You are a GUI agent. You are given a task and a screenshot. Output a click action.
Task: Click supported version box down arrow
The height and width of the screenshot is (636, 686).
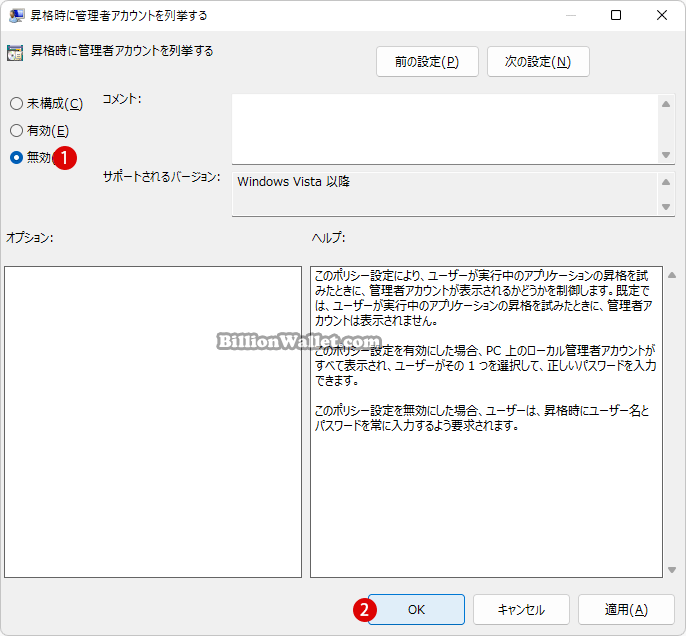click(666, 206)
